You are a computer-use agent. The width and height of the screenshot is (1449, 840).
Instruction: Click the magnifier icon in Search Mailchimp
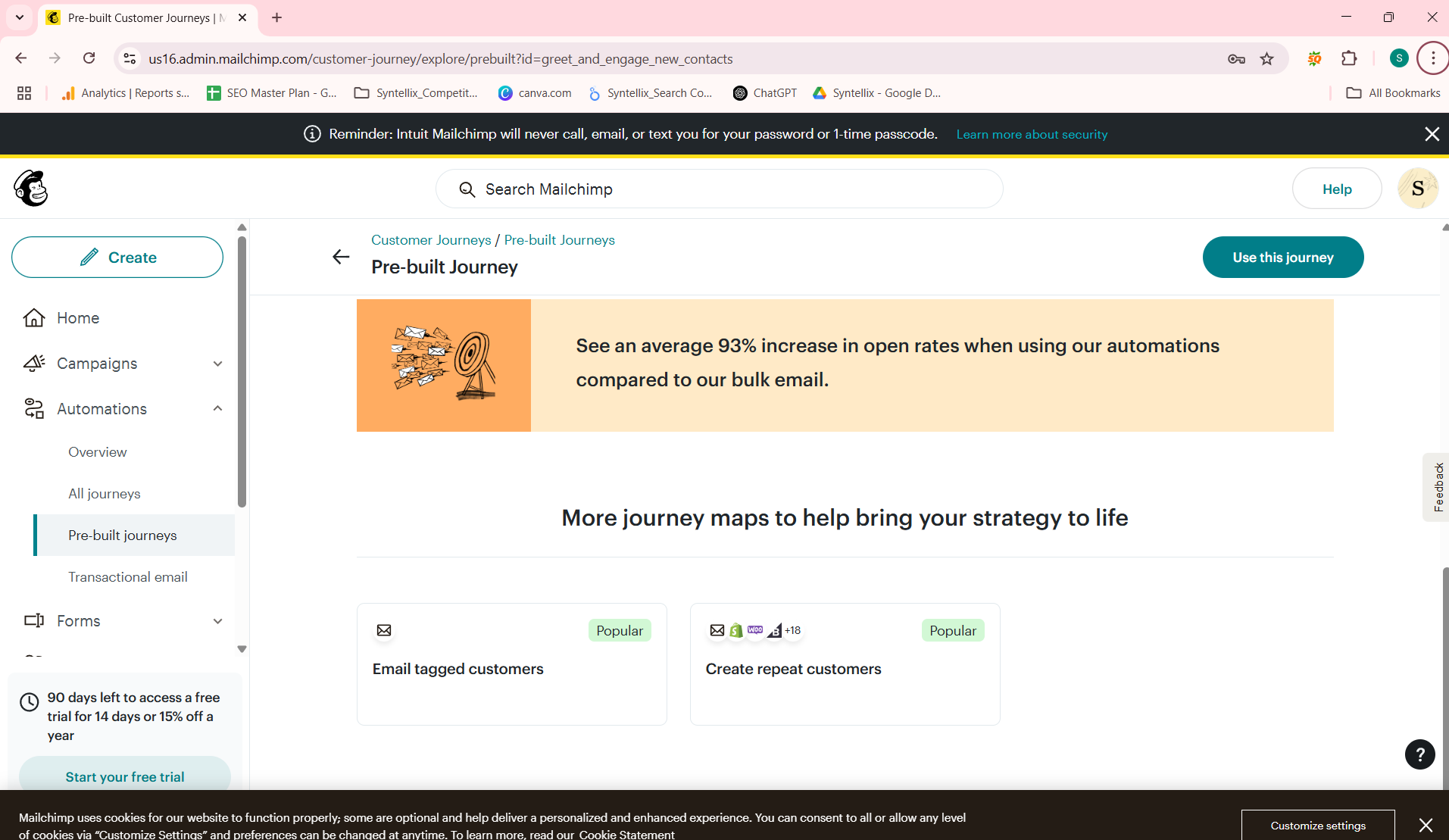tap(467, 189)
